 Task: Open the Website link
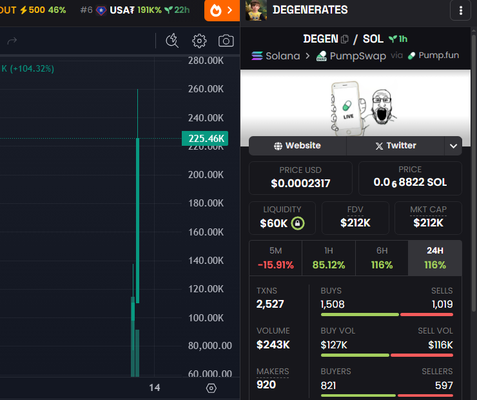[x=298, y=146]
